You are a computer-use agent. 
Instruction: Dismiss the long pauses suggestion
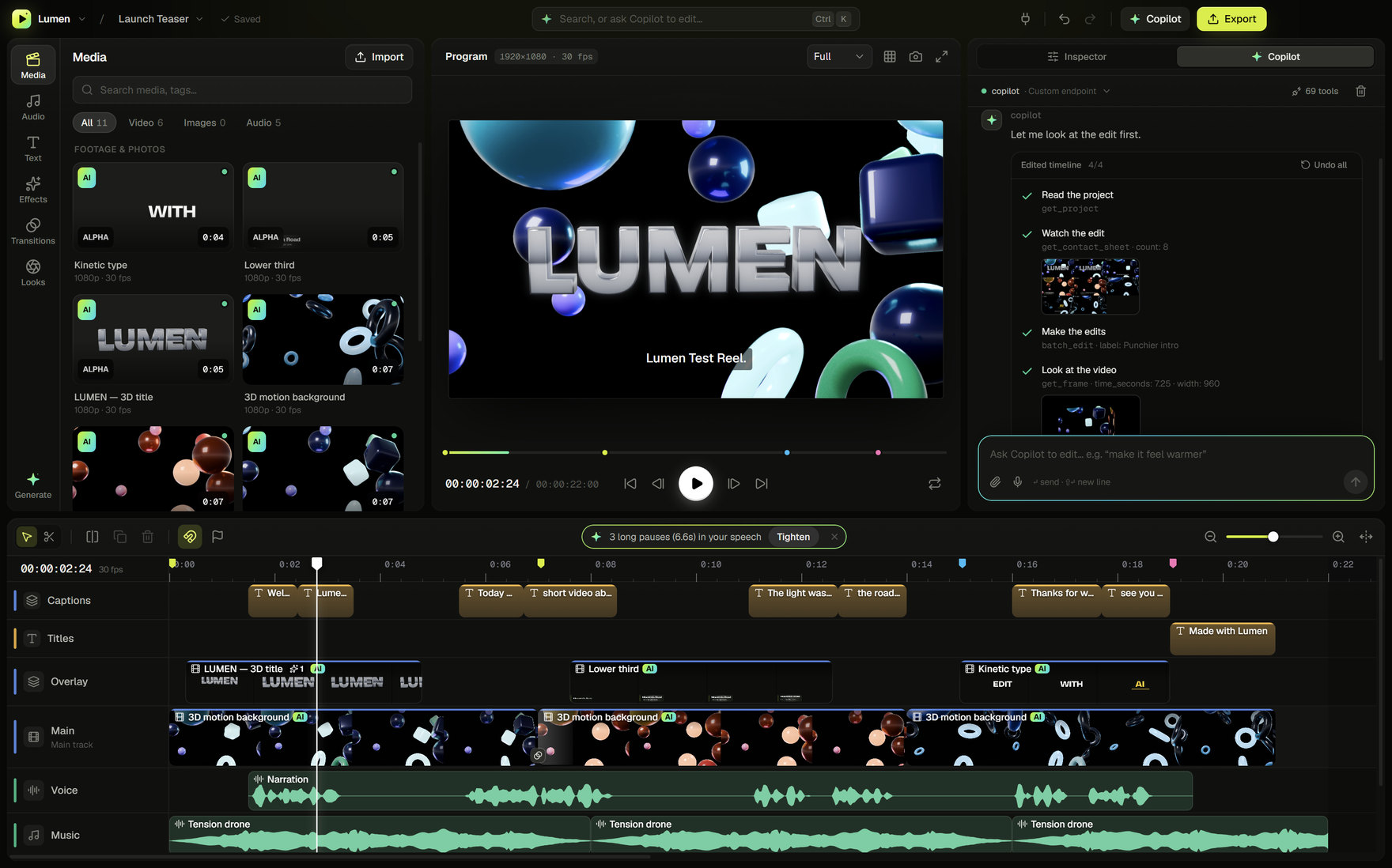(x=834, y=537)
